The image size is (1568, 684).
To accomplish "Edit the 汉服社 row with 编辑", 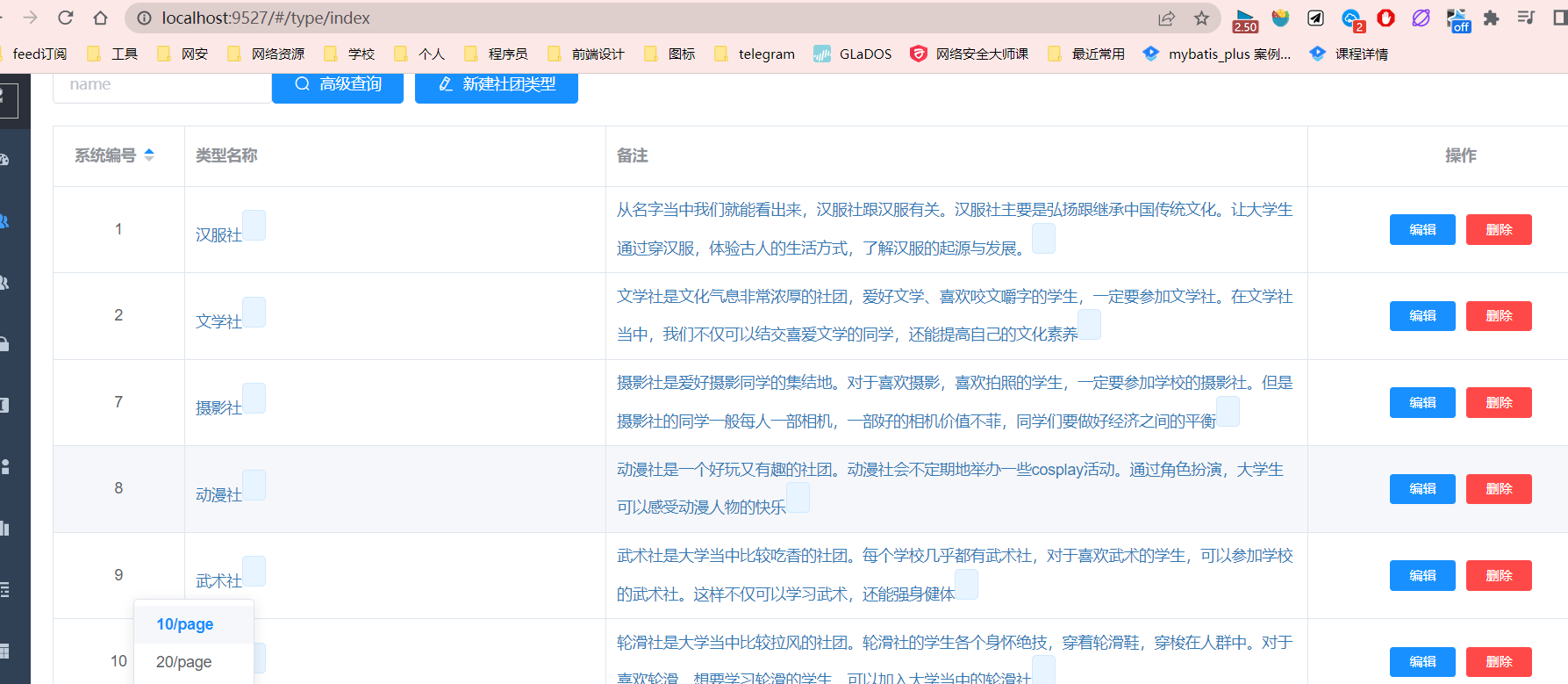I will tap(1422, 230).
